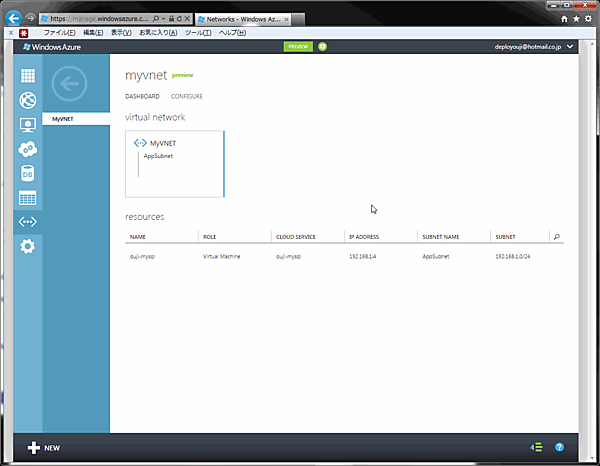Open Settings gear icon in sidebar

[x=28, y=246]
